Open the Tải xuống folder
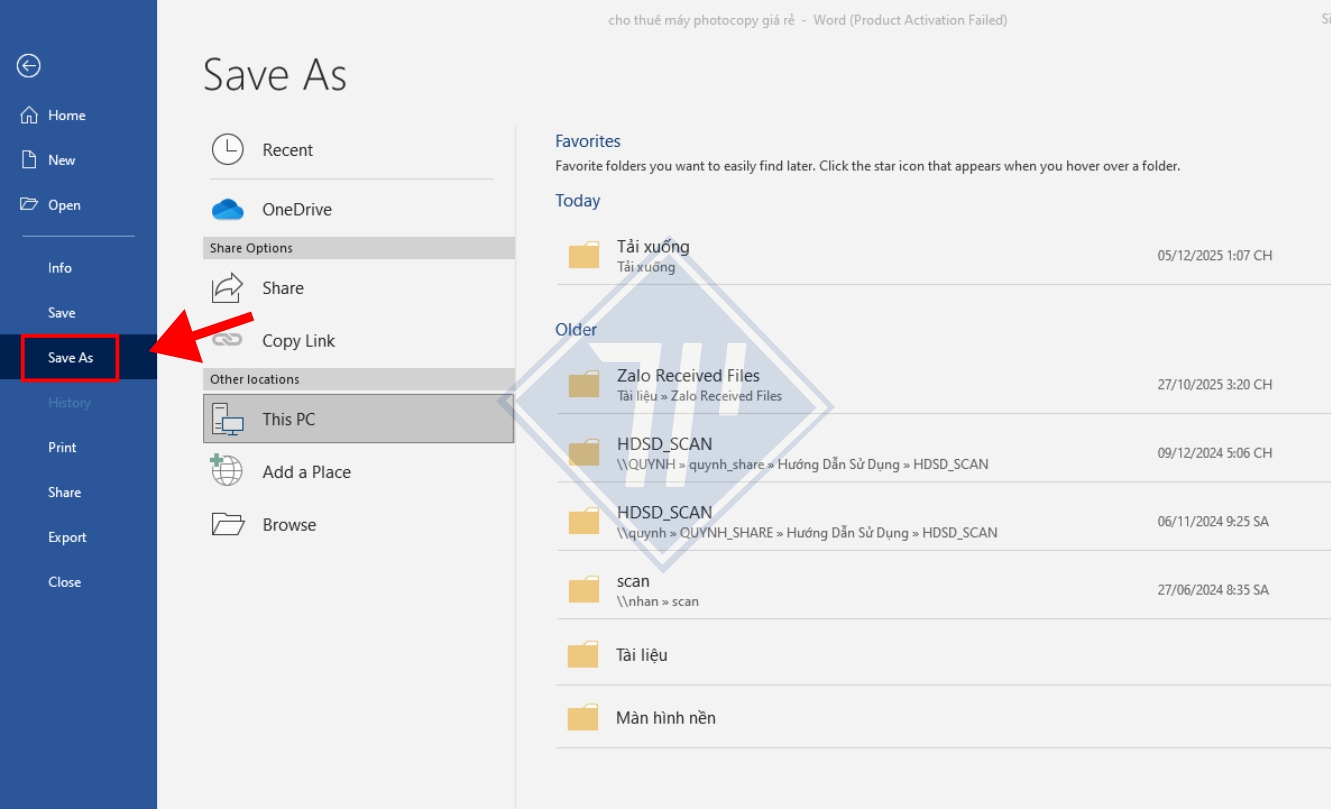This screenshot has width=1331, height=809. (x=943, y=255)
